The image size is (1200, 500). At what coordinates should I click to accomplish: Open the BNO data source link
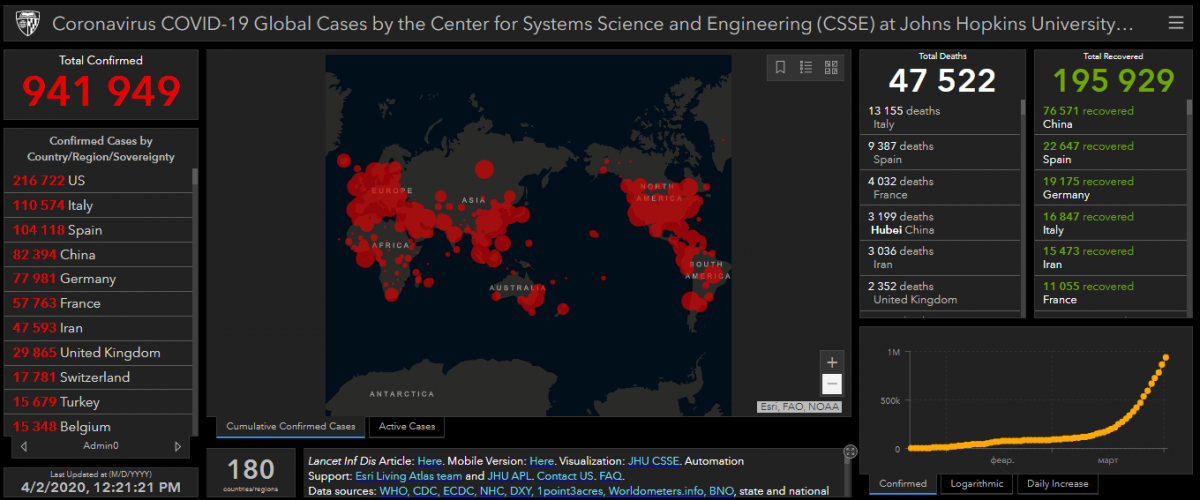722,491
